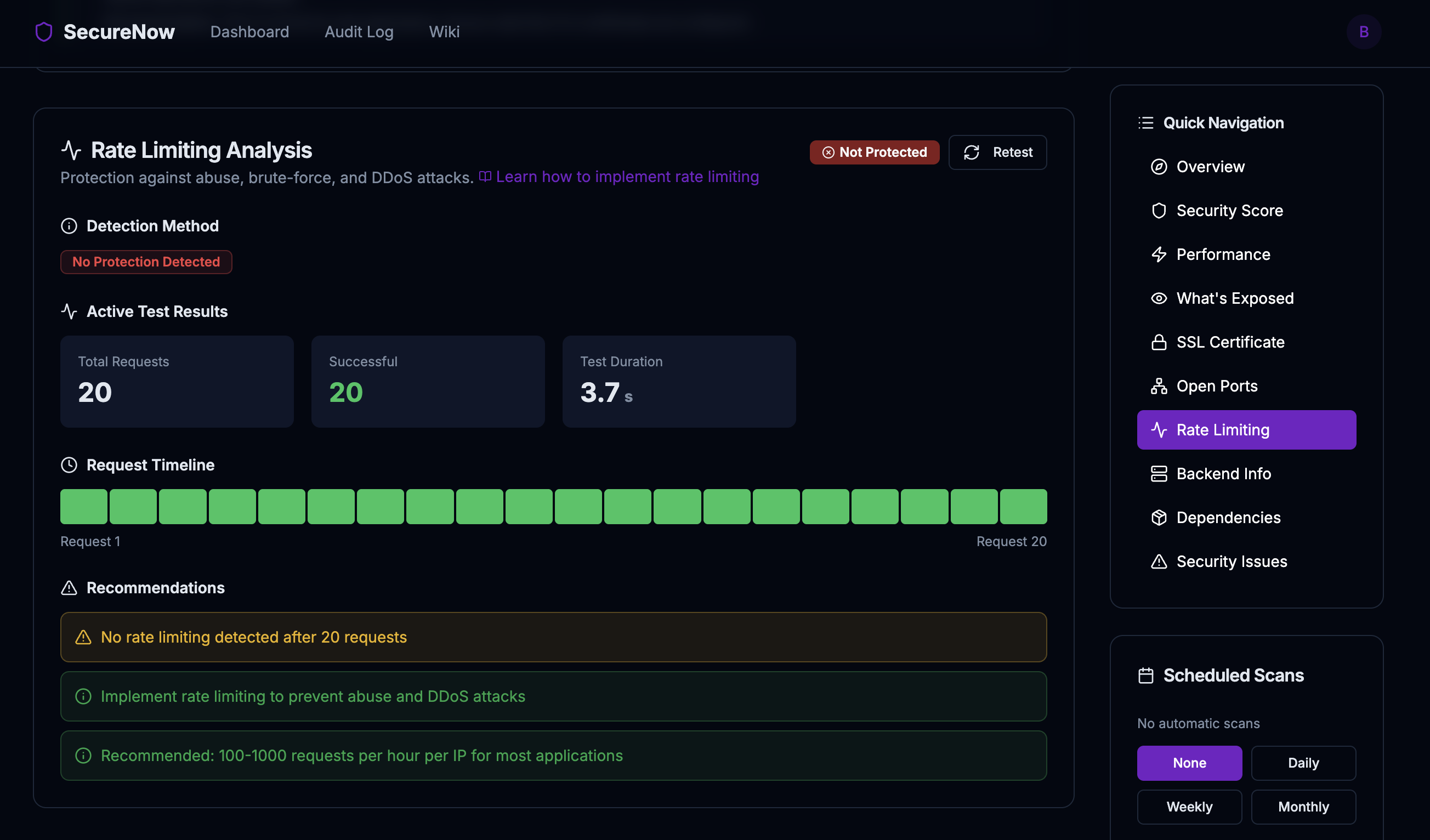Click the No Protection Detected badge

pyautogui.click(x=146, y=262)
